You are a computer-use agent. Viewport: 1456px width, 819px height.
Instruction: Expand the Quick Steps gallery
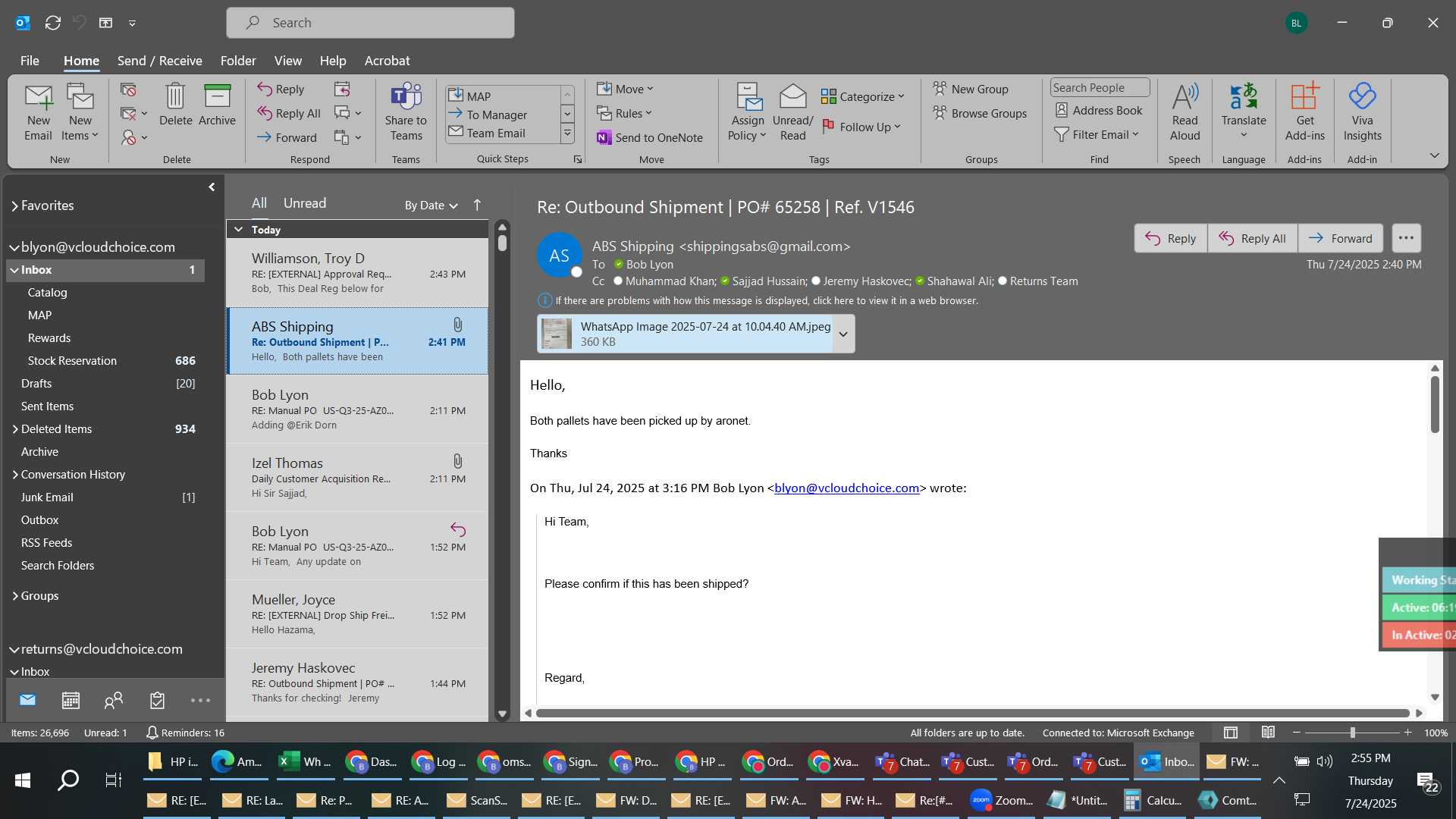pos(567,134)
